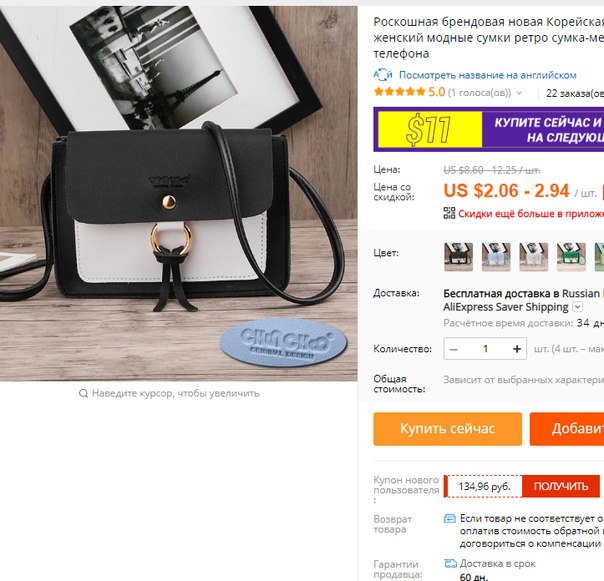Click the QR code icon for app discounts
The width and height of the screenshot is (604, 581).
[x=449, y=213]
